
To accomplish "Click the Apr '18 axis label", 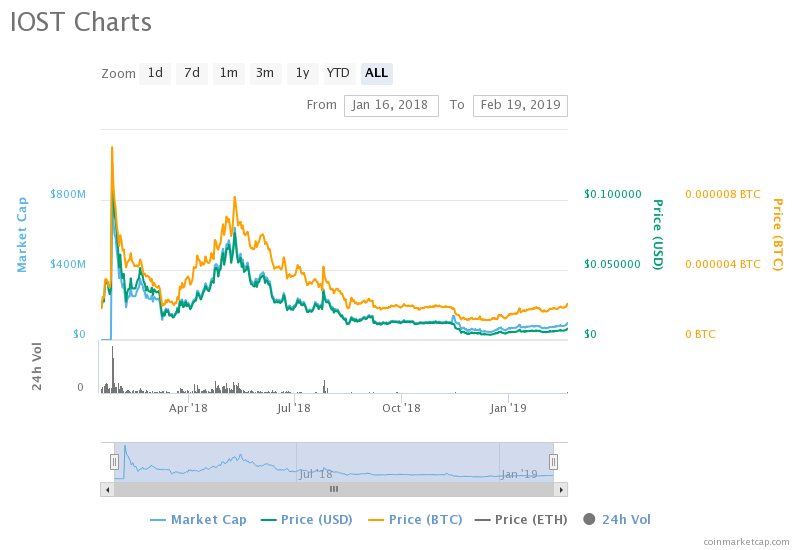I will coord(188,408).
